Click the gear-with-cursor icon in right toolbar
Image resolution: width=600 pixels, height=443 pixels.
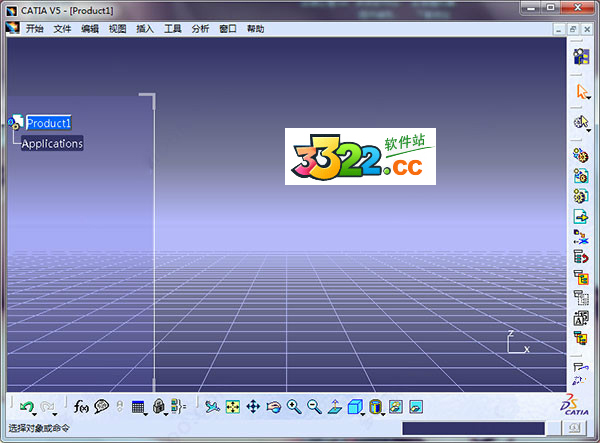[581, 122]
